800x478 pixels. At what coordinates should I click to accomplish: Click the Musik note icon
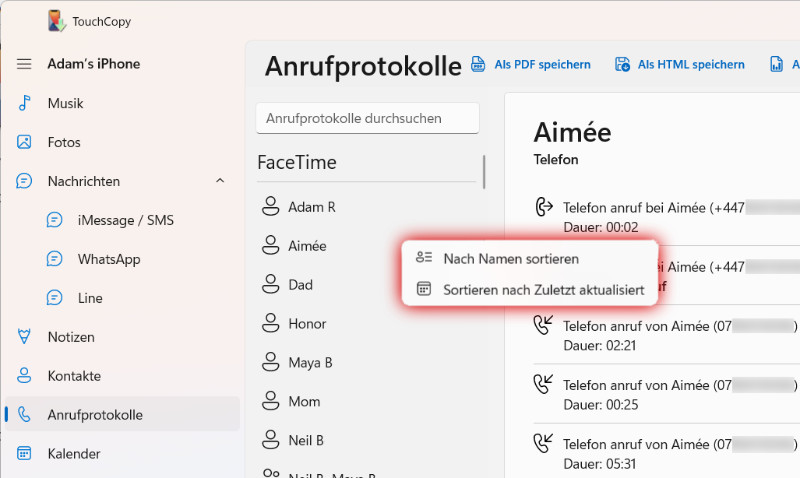click(25, 103)
